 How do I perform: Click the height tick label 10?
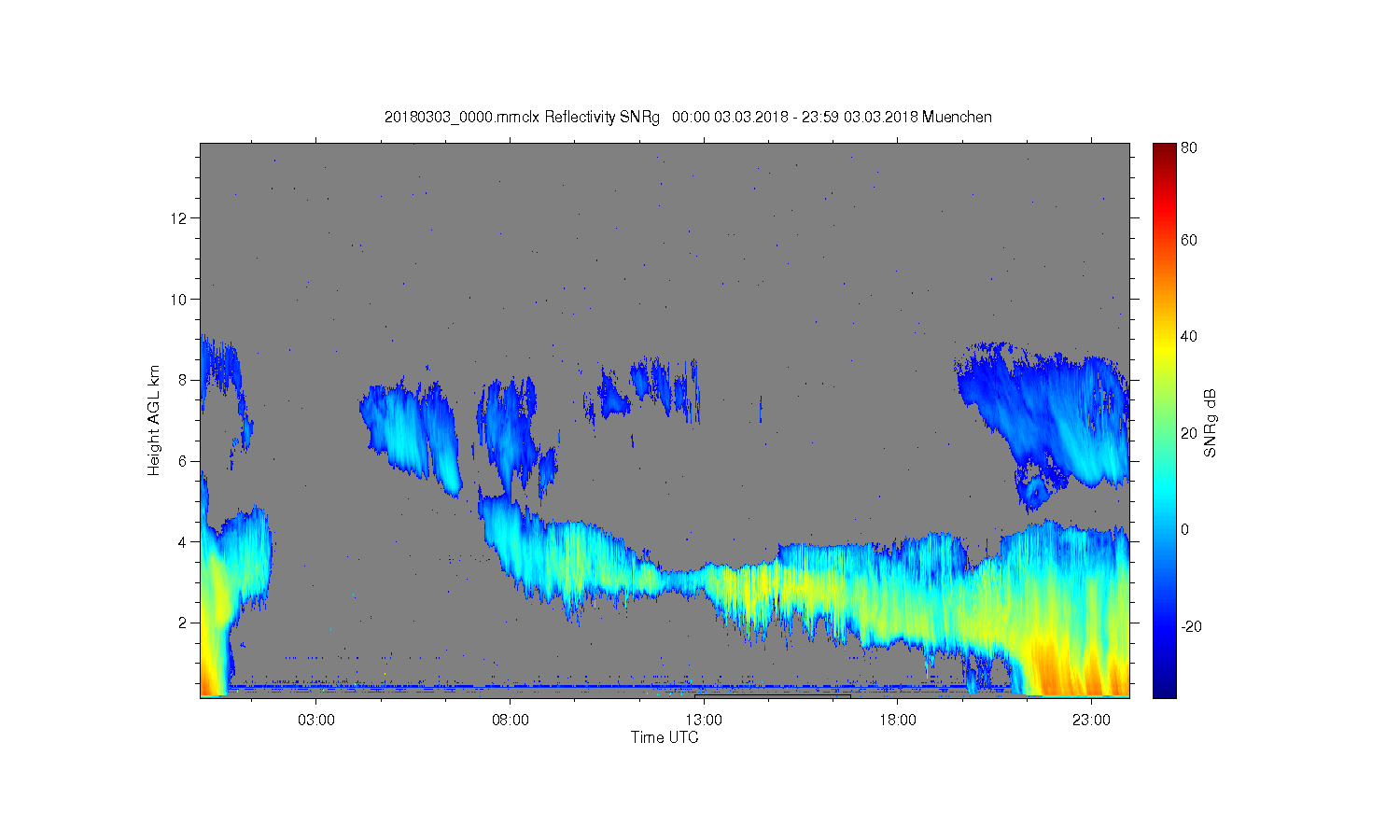tap(179, 300)
